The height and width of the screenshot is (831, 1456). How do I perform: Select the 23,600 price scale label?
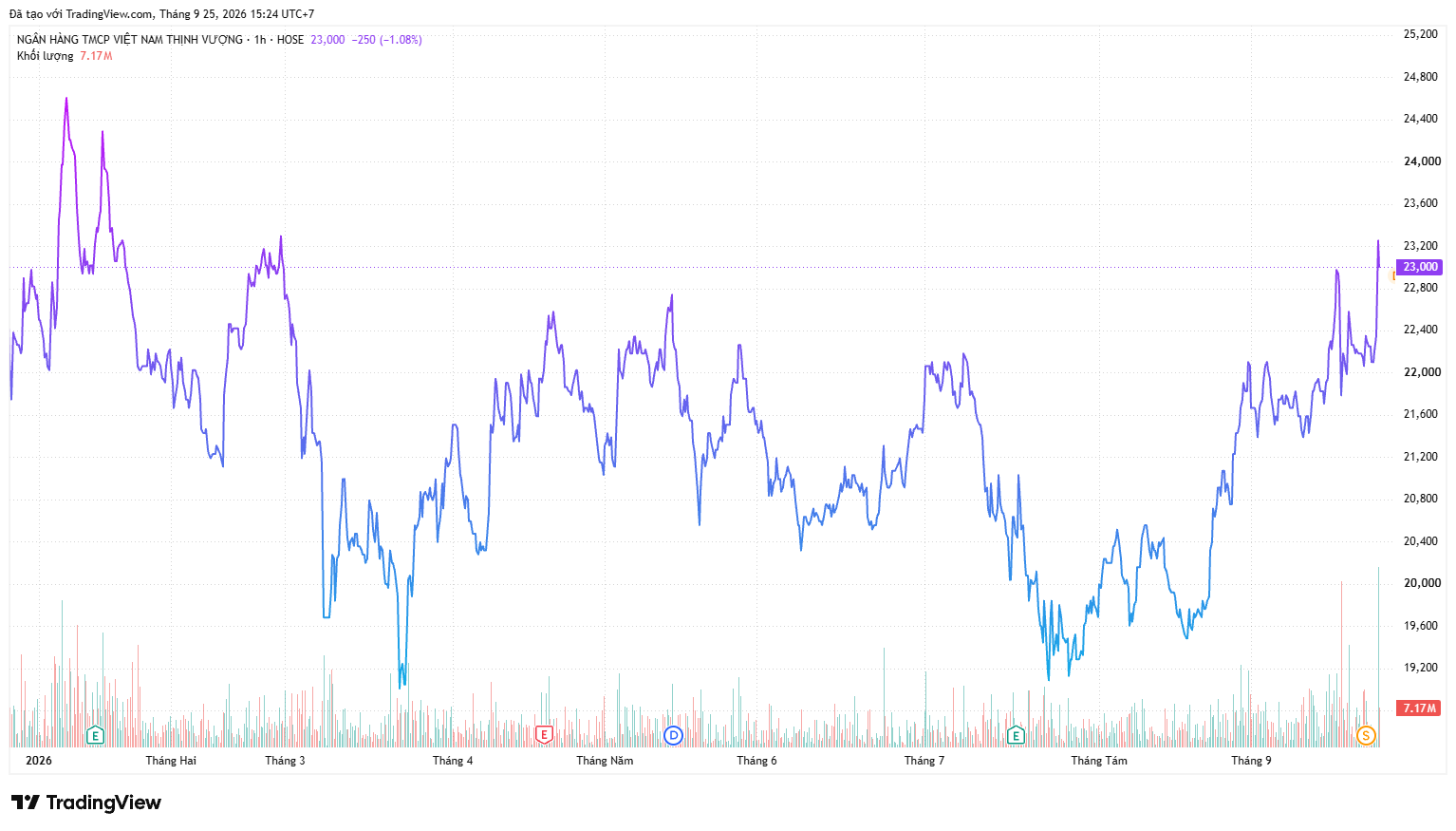[1421, 203]
